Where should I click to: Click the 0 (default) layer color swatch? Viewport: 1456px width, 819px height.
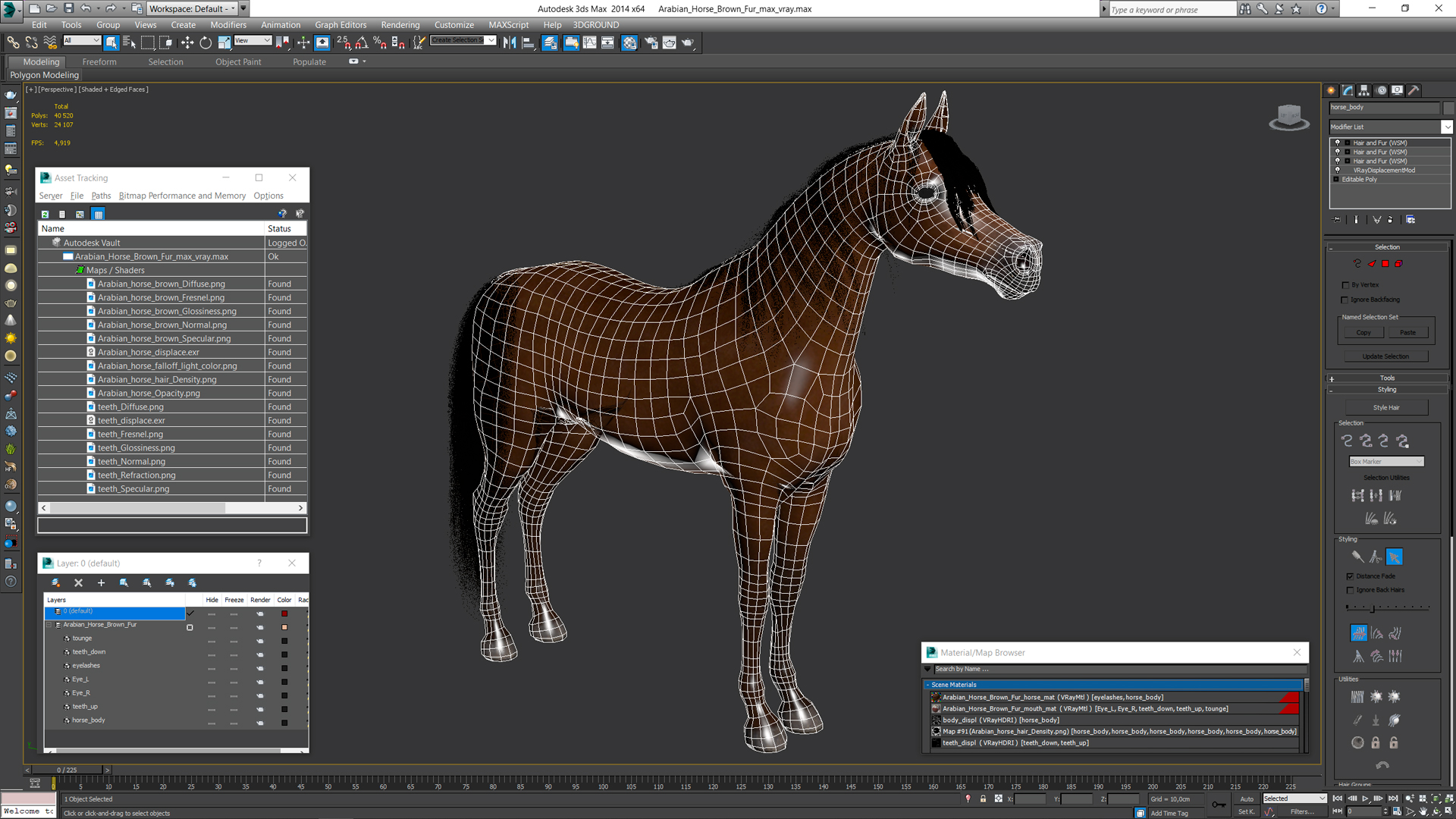coord(284,613)
